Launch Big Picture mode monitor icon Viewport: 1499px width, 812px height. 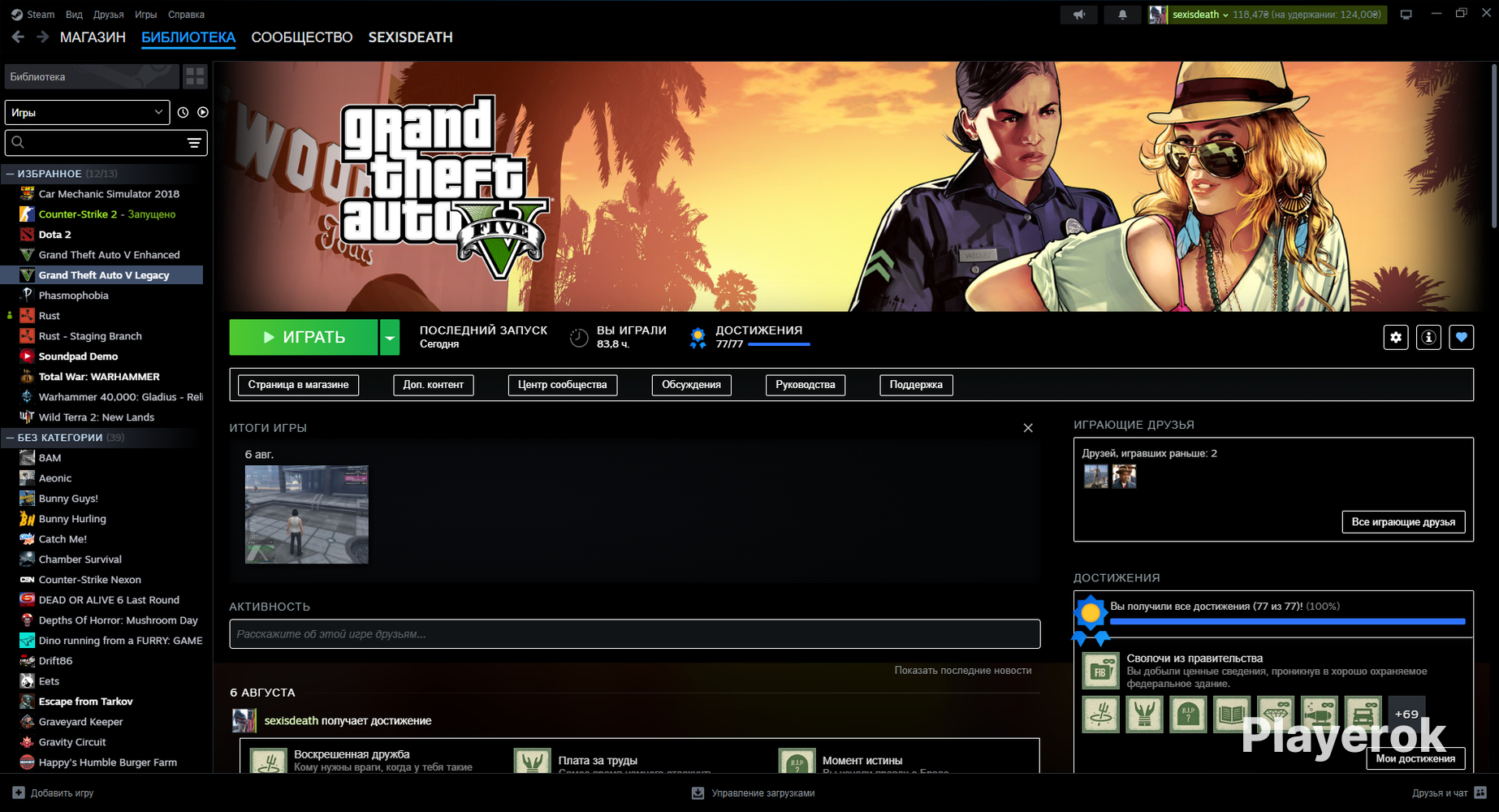pos(1406,15)
